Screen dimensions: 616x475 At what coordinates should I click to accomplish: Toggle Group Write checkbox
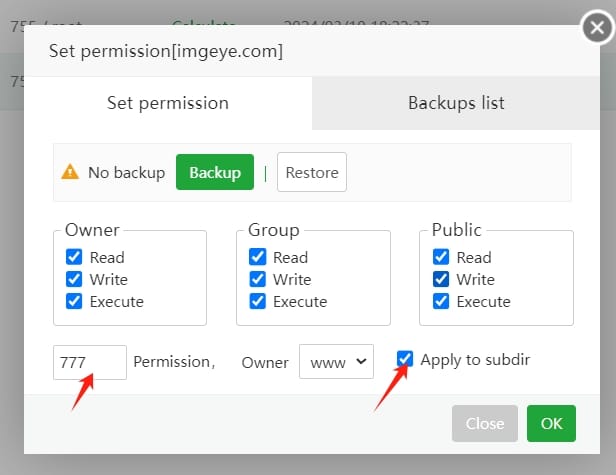tap(257, 279)
